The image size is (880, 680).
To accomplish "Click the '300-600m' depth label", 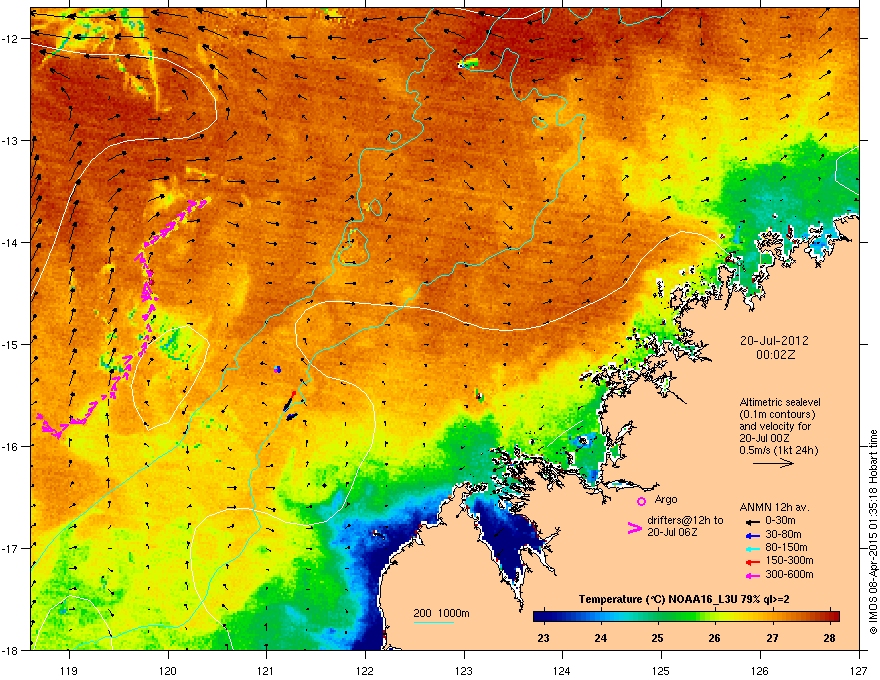I will [x=789, y=575].
